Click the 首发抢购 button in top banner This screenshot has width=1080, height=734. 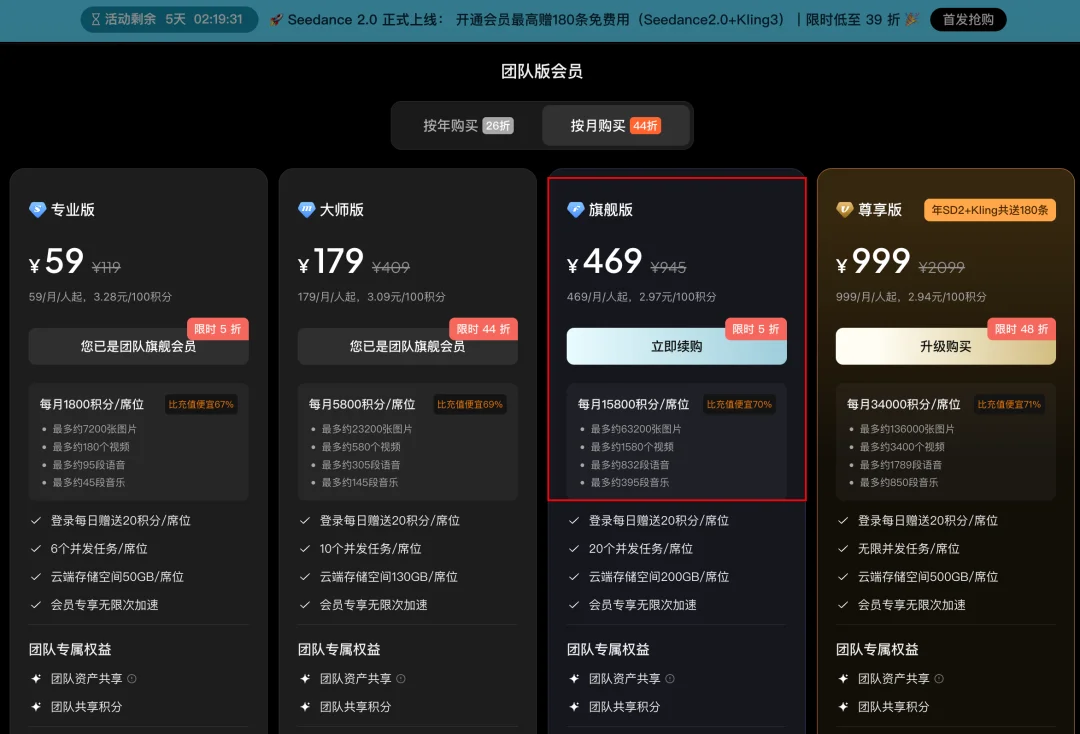coord(967,18)
